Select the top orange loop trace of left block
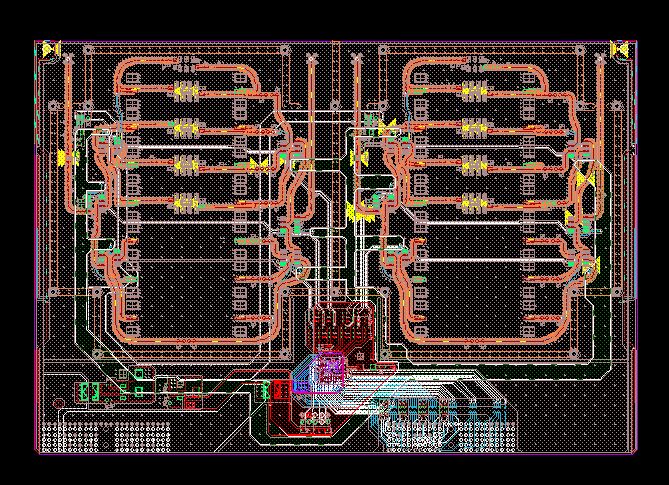Image resolution: width=669 pixels, height=485 pixels. (x=185, y=62)
